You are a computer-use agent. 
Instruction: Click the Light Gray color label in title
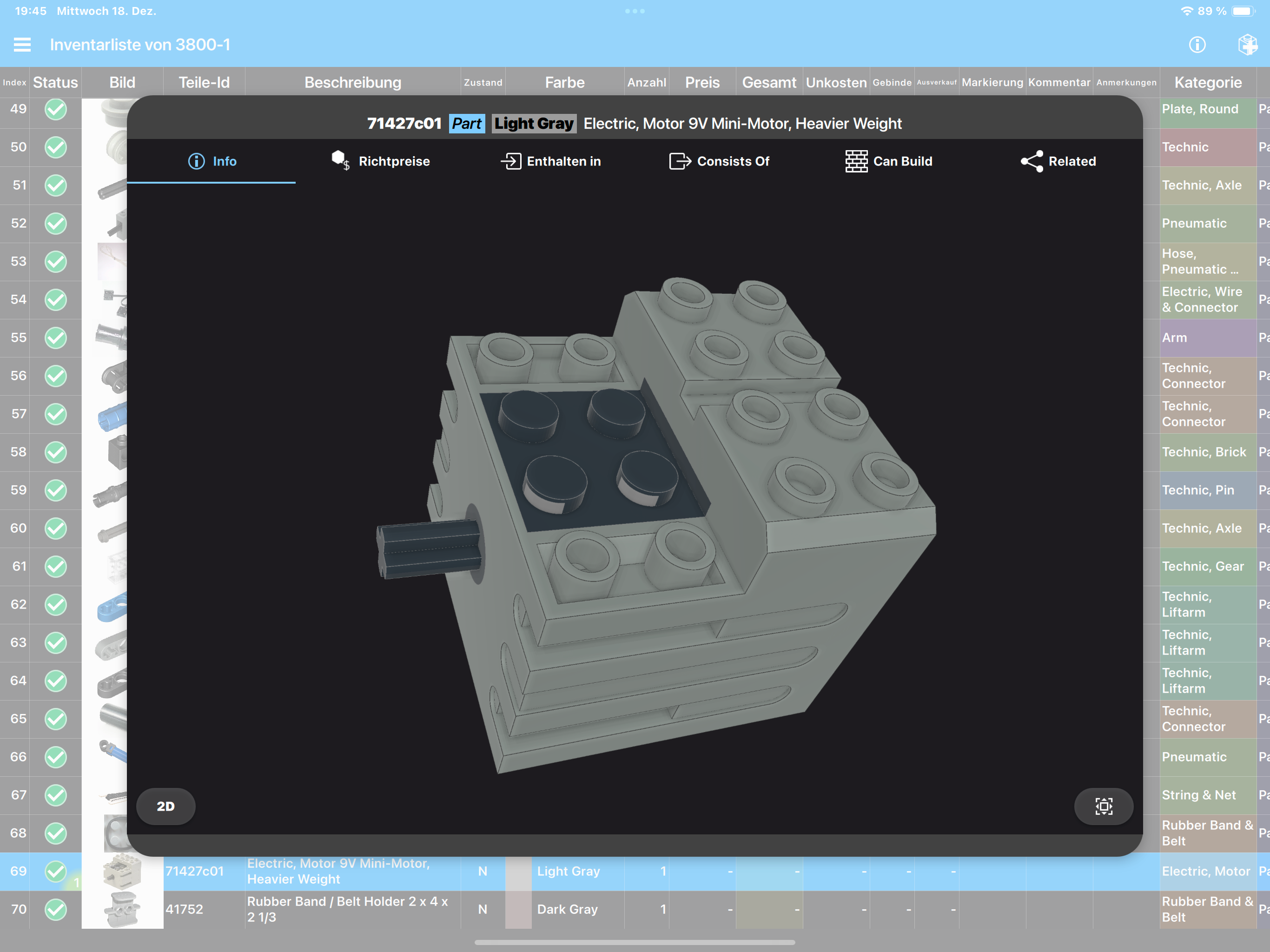click(x=534, y=124)
